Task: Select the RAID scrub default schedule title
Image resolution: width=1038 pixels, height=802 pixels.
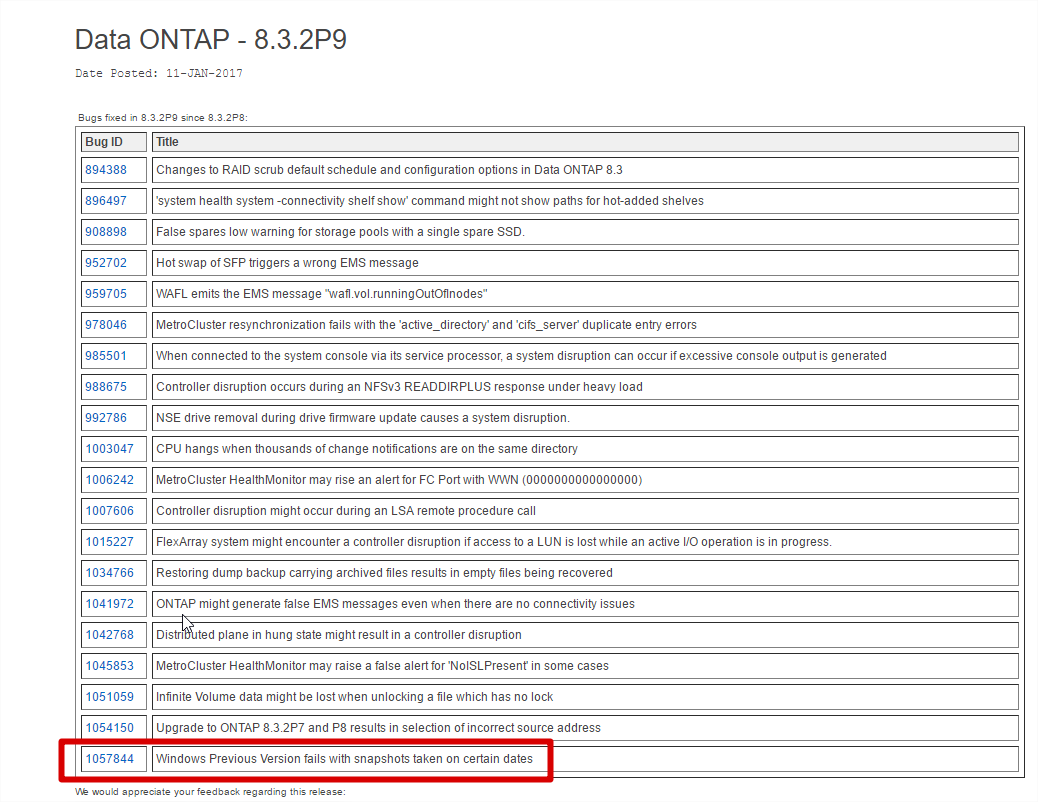Action: coord(389,170)
